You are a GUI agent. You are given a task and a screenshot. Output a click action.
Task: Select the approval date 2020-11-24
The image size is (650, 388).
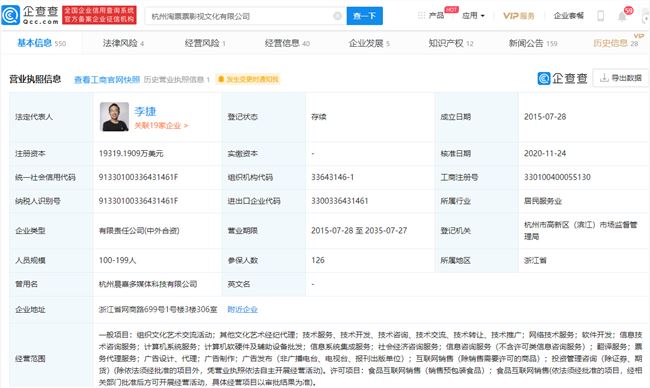tap(545, 153)
